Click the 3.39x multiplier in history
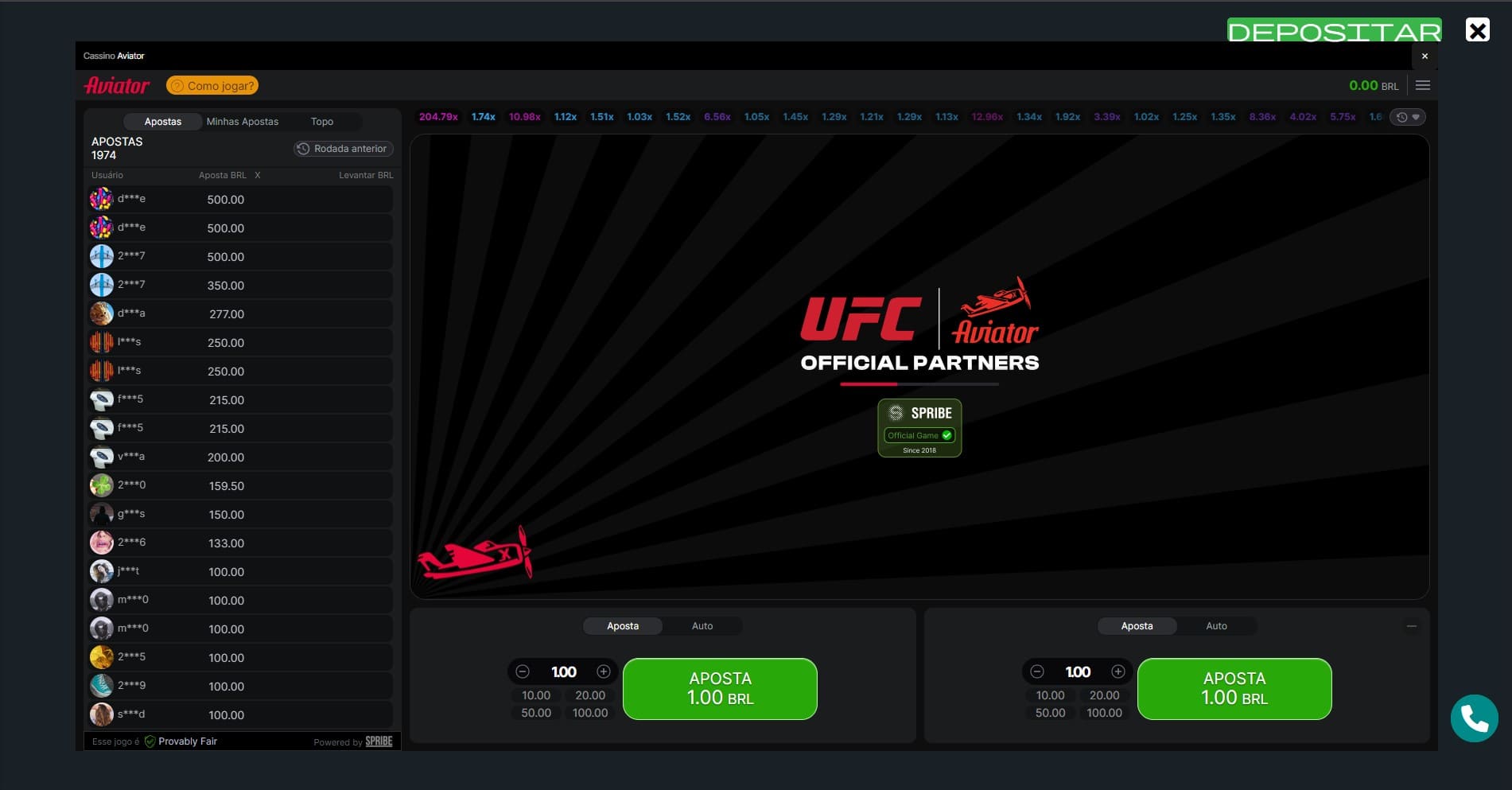This screenshot has height=790, width=1512. tap(1107, 117)
